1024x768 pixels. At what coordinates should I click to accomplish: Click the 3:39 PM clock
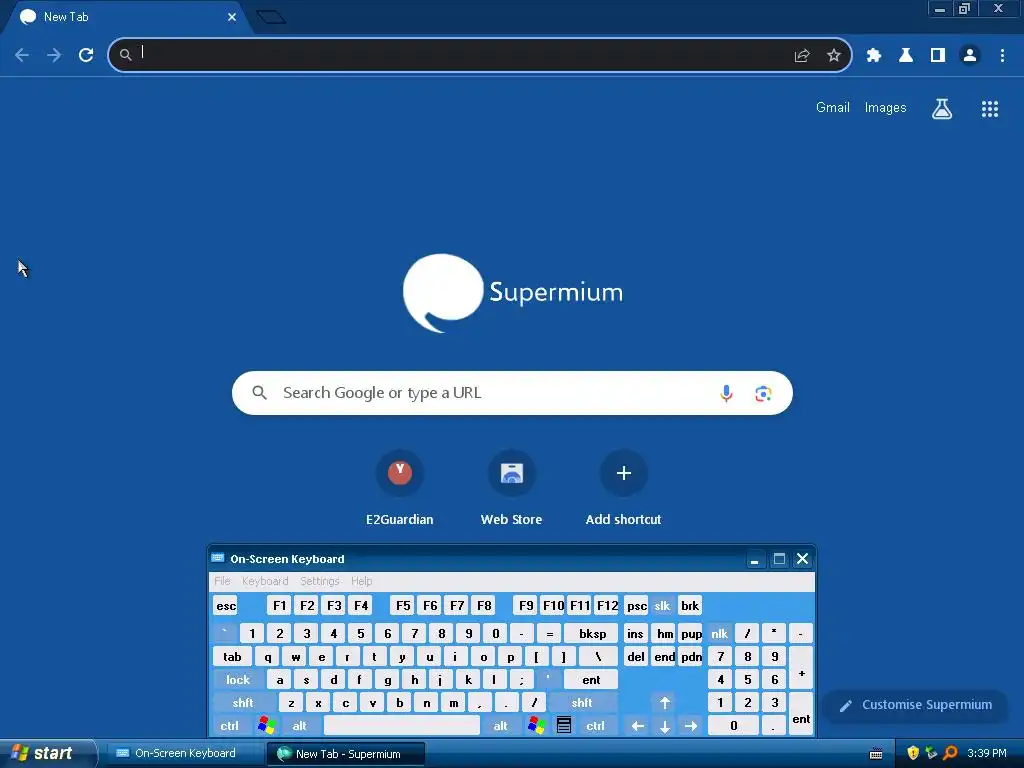987,753
